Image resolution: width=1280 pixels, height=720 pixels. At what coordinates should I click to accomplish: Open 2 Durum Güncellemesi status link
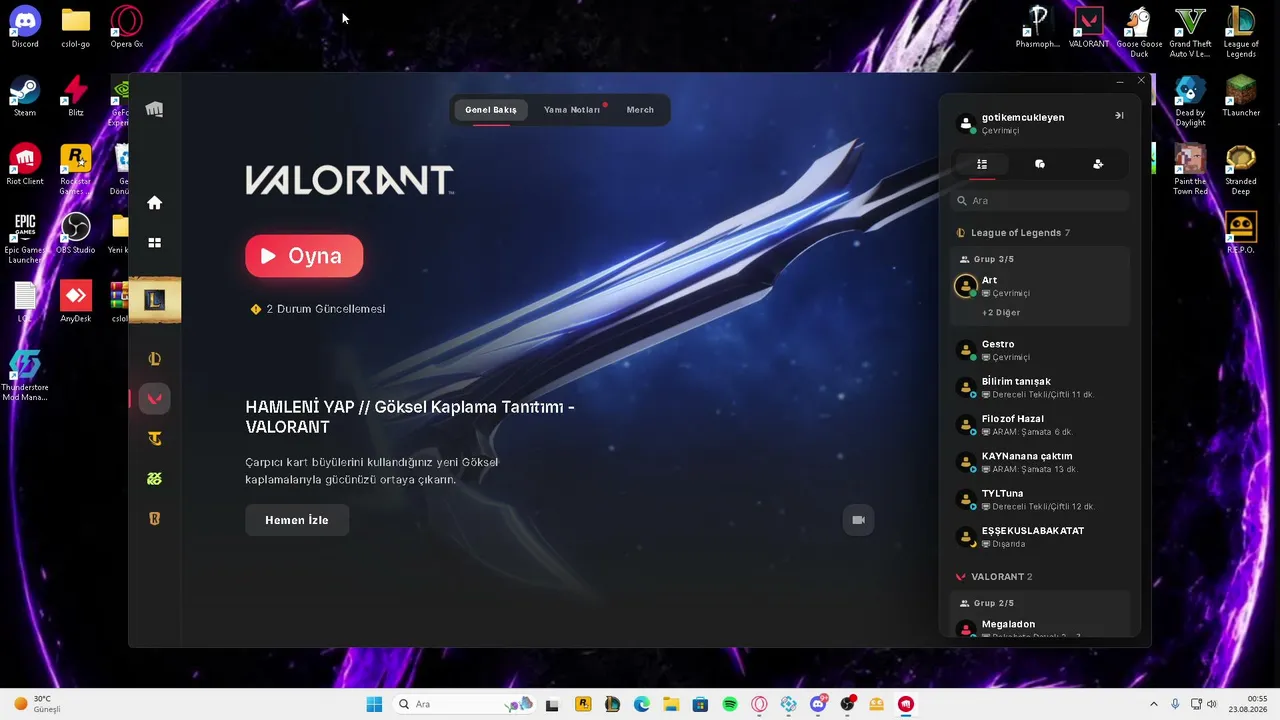pos(318,309)
